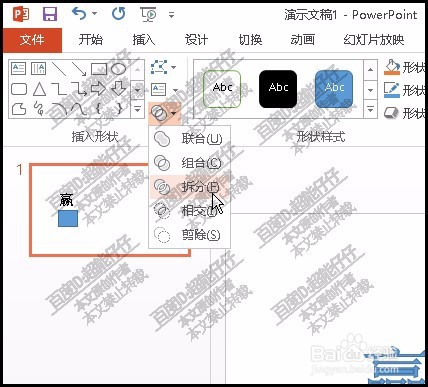This screenshot has width=428, height=387.
Task: Select the horizontal text box shape
Action: 19,69
